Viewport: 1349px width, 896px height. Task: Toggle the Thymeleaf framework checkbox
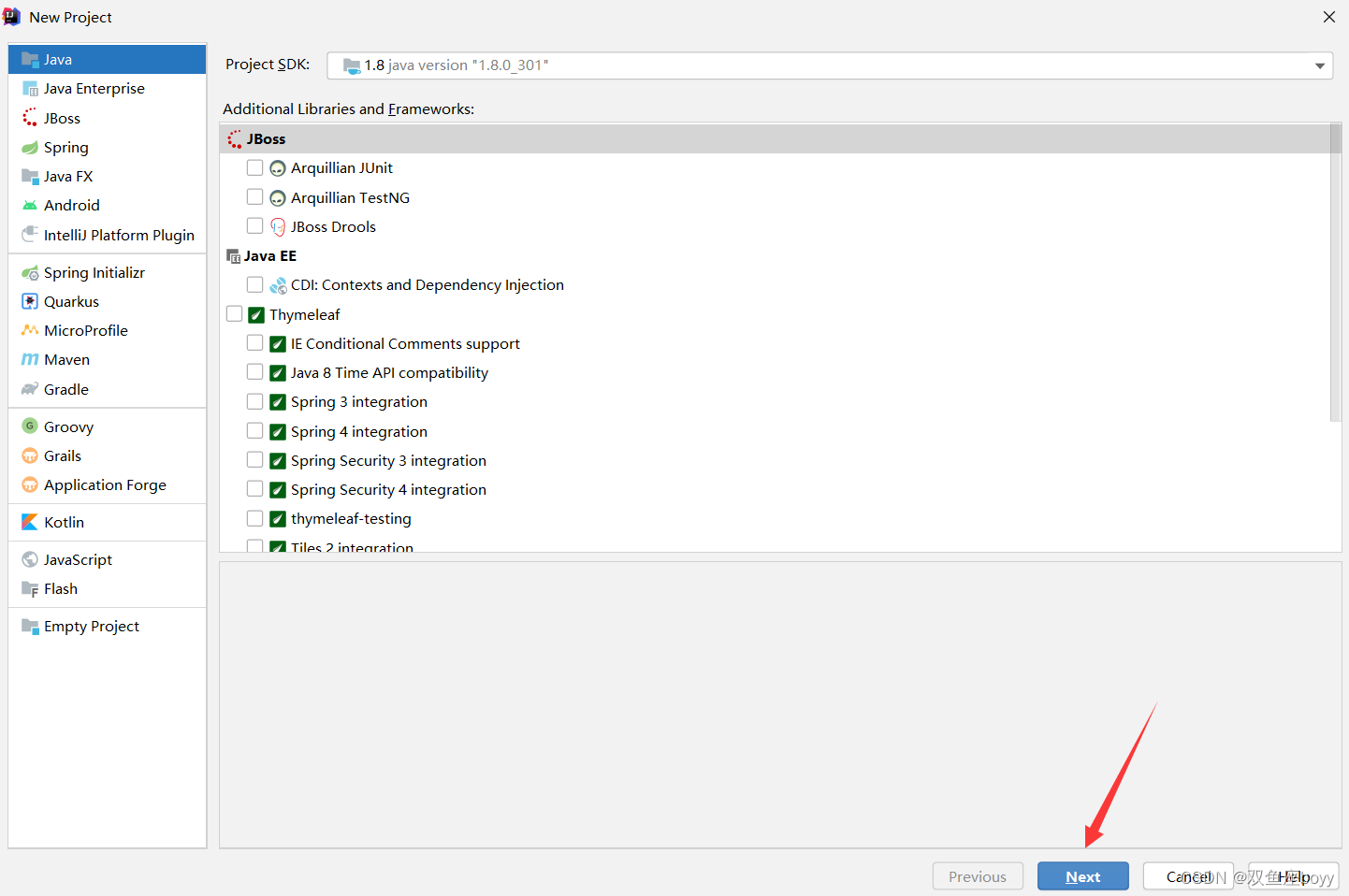[234, 313]
